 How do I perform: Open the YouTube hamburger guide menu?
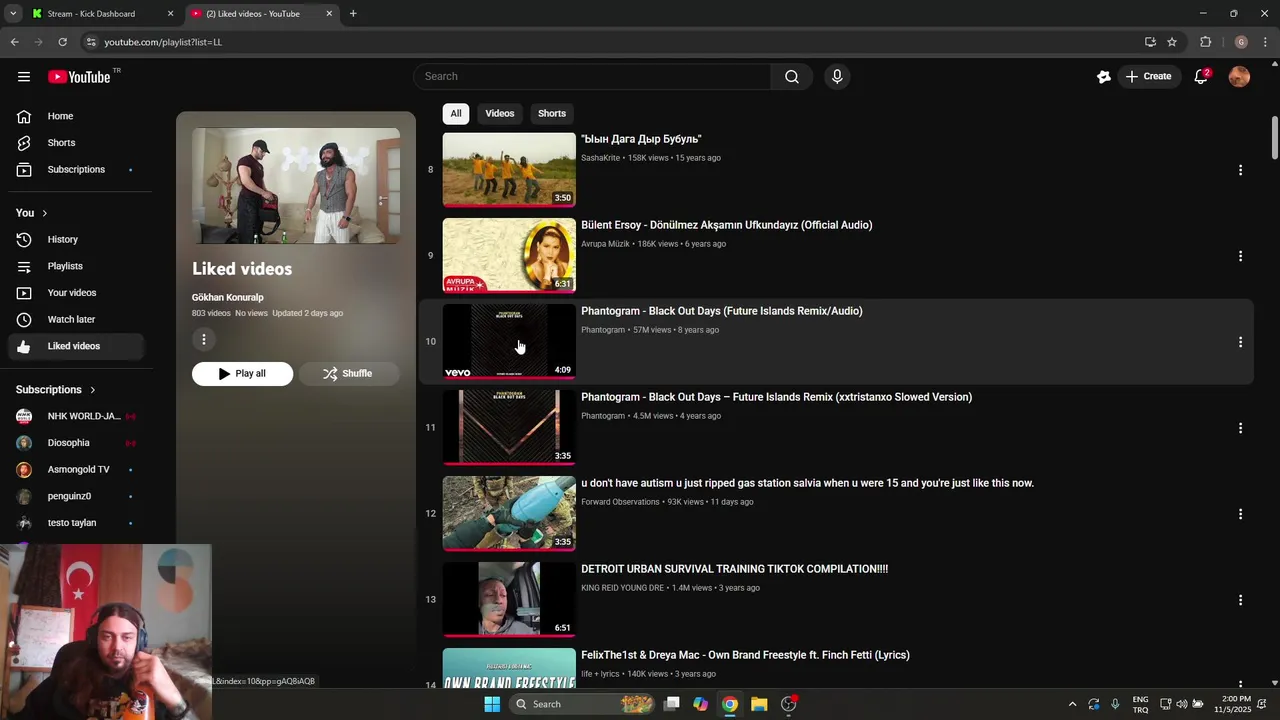(23, 77)
